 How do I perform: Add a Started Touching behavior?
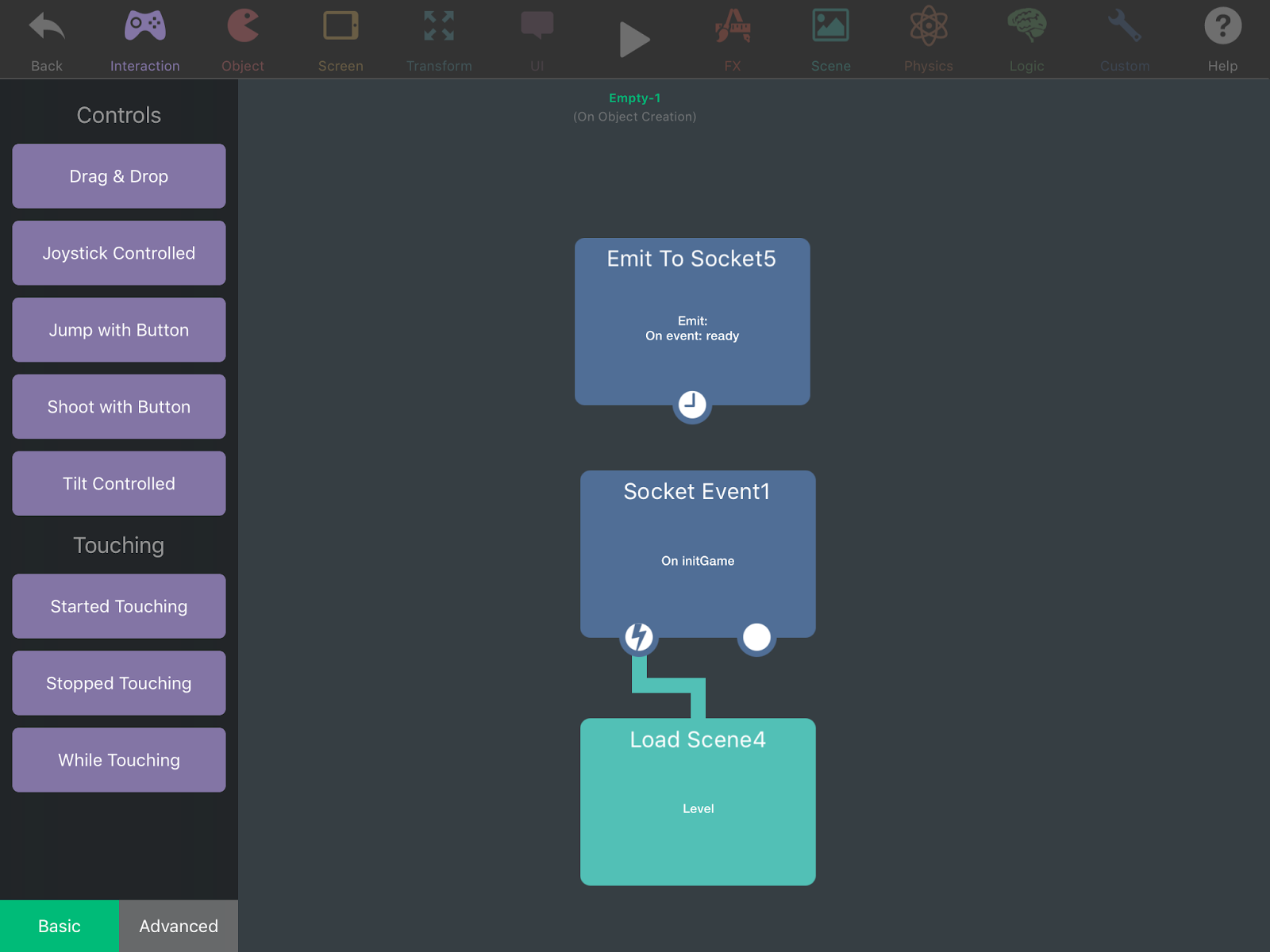tap(119, 606)
